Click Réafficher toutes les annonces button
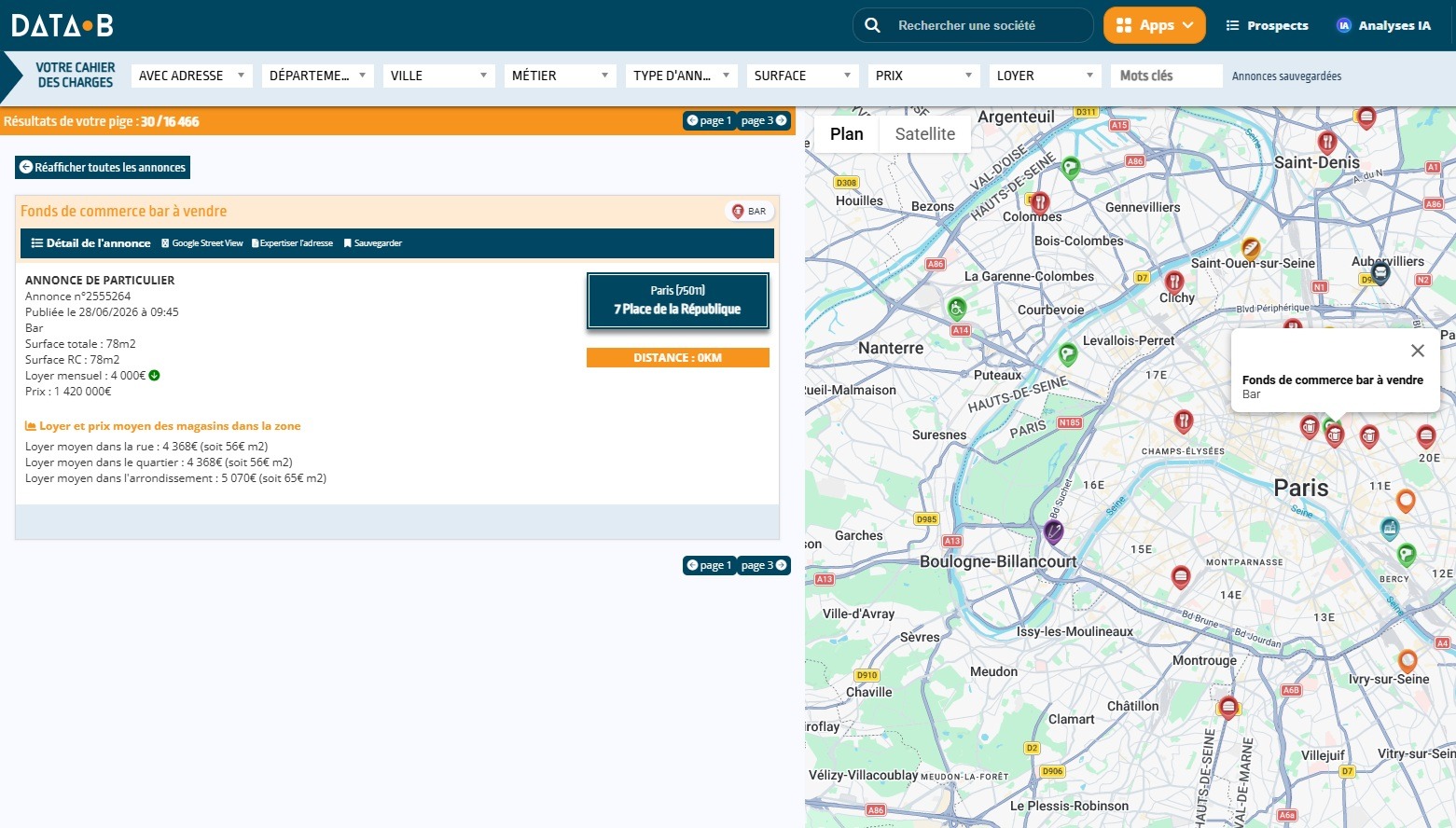The image size is (1456, 828). click(x=103, y=168)
